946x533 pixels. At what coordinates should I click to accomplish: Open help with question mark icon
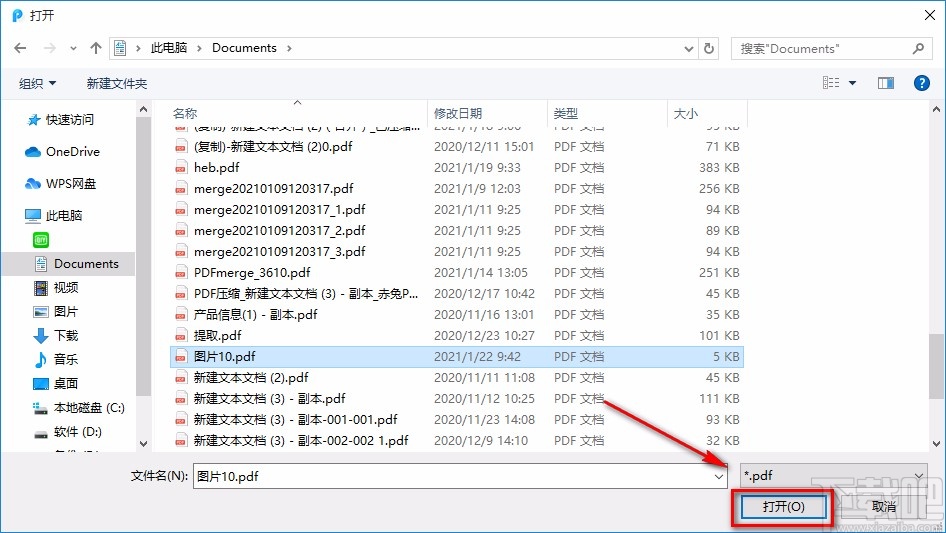(921, 83)
